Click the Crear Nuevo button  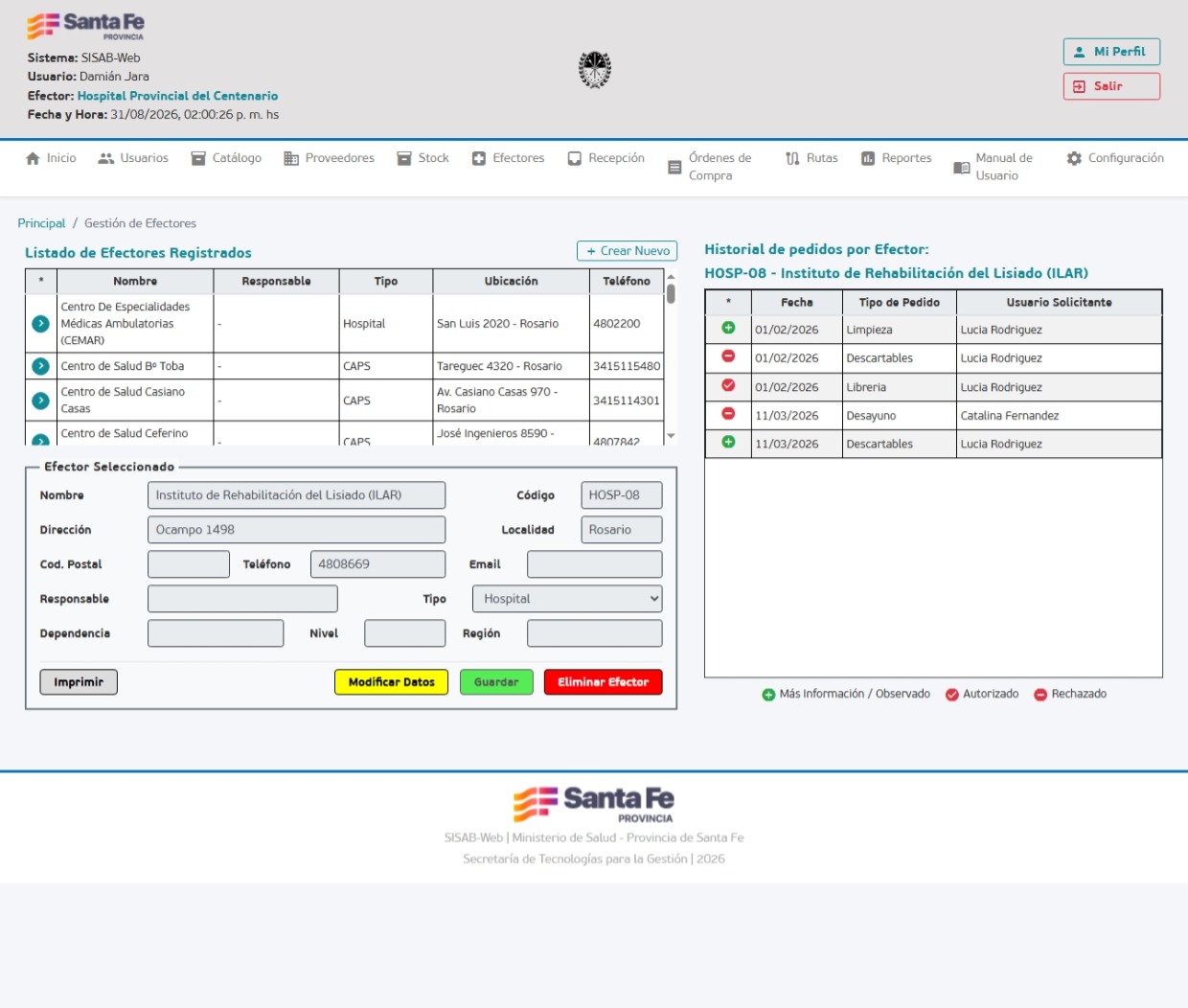(x=627, y=251)
